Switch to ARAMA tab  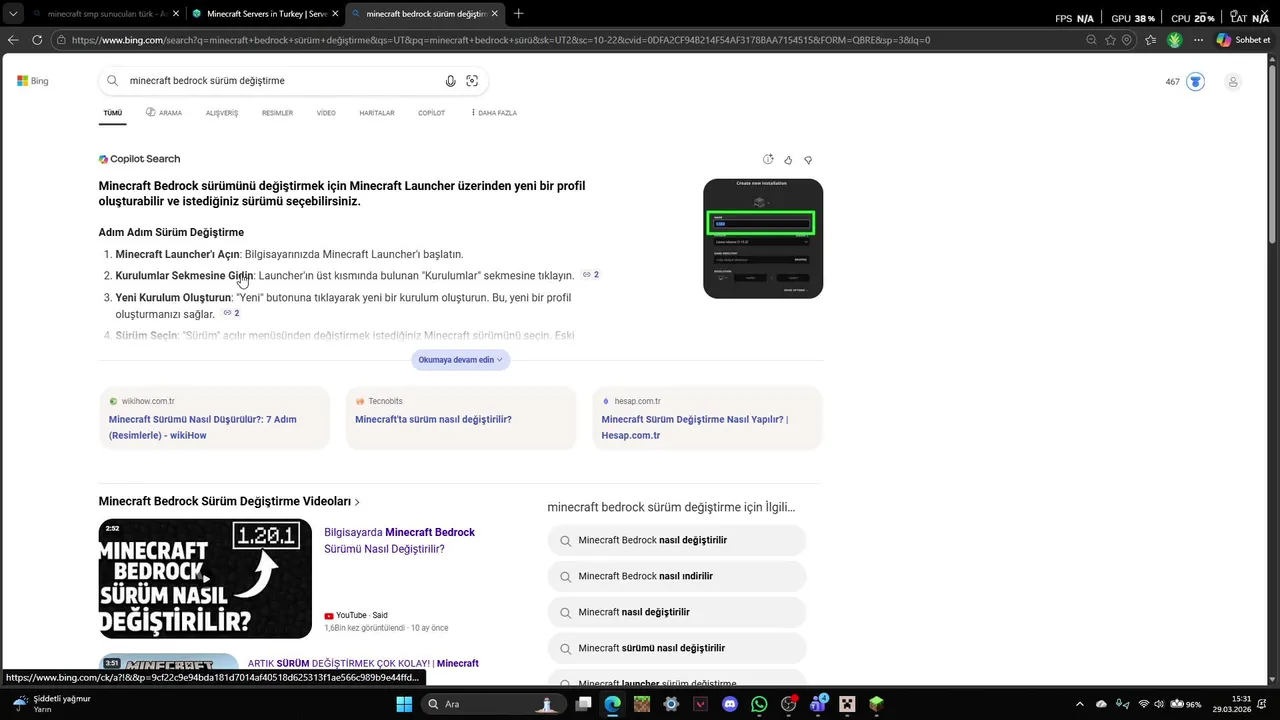[164, 113]
